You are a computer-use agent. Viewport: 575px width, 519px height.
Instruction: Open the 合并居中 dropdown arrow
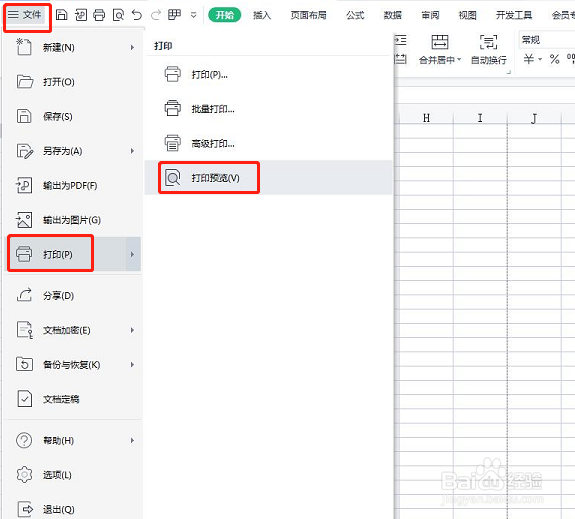459,59
